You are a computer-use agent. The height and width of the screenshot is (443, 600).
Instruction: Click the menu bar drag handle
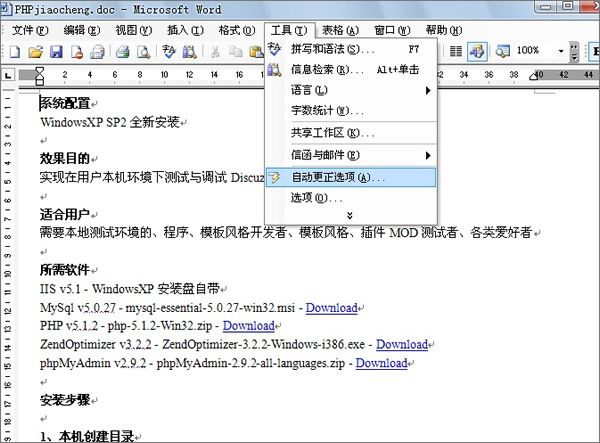coord(4,30)
